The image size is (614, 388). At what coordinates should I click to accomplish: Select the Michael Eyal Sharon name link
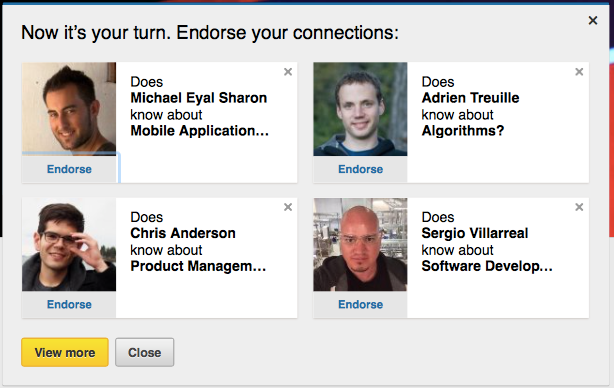coord(199,98)
